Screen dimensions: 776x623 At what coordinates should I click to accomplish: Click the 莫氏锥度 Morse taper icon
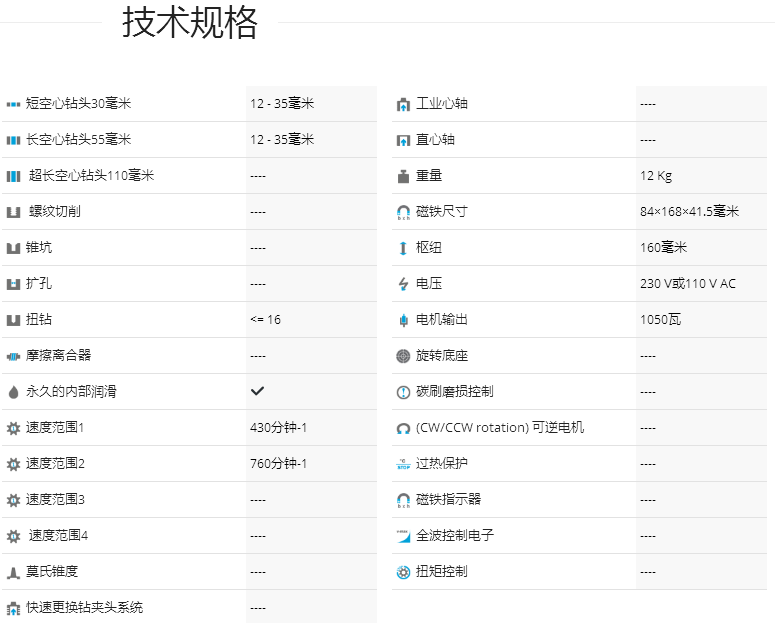tap(13, 572)
